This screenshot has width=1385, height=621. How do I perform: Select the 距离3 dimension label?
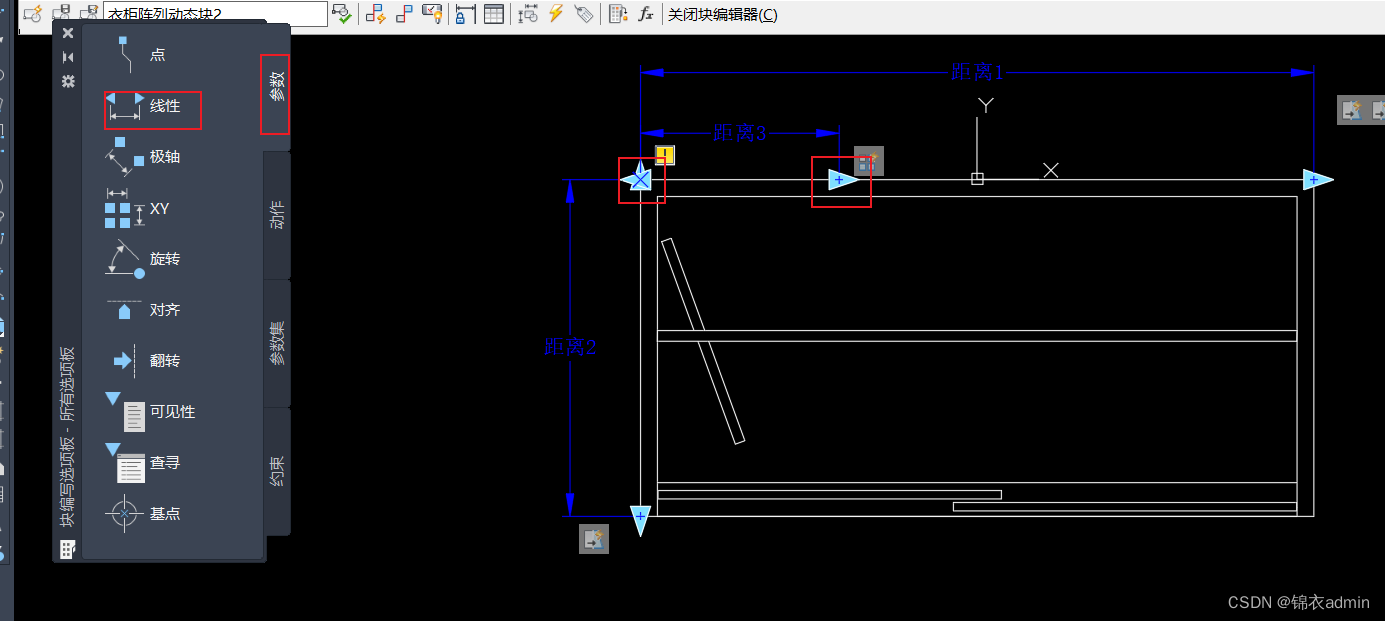(x=740, y=133)
